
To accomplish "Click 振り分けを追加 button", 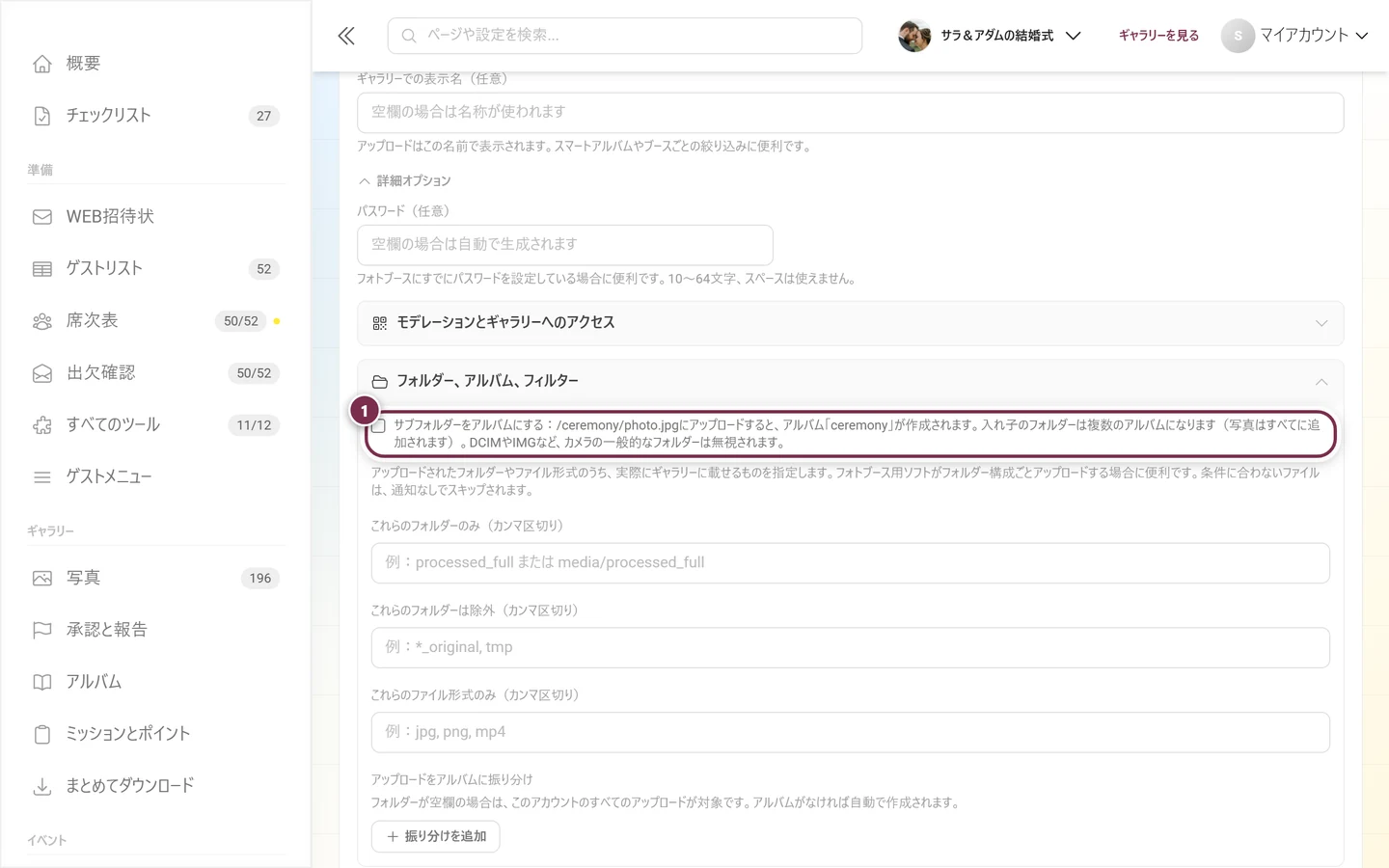I will click(436, 837).
